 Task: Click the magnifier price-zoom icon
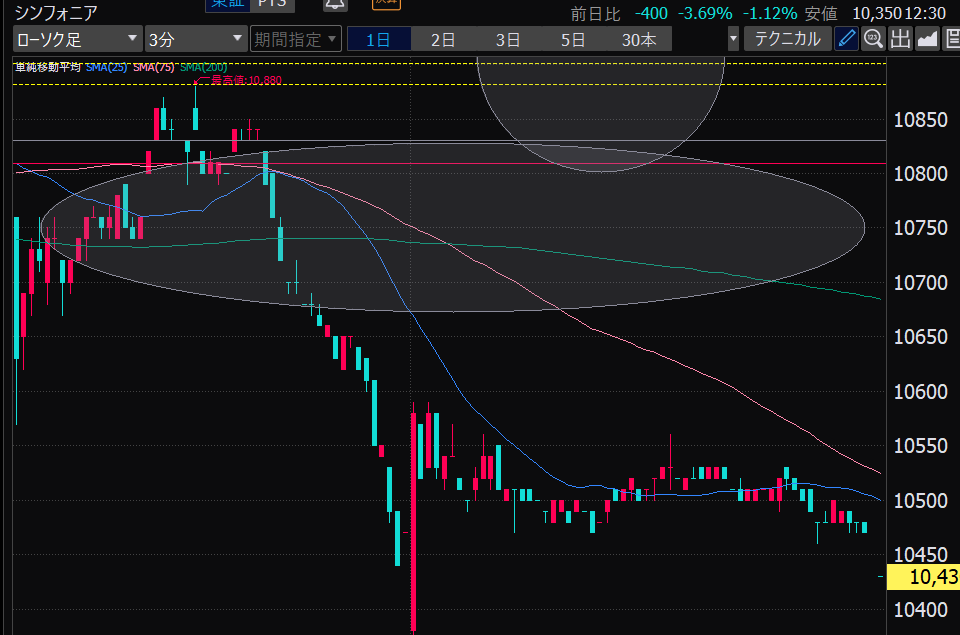873,40
